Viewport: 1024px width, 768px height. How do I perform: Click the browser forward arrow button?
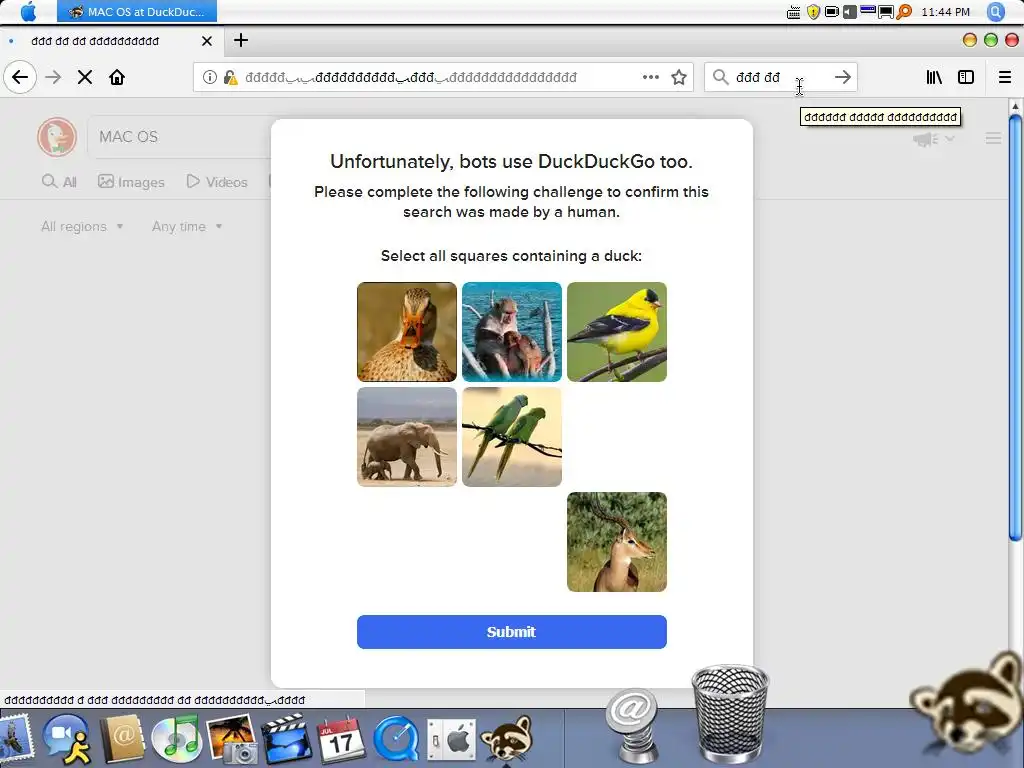(x=53, y=77)
